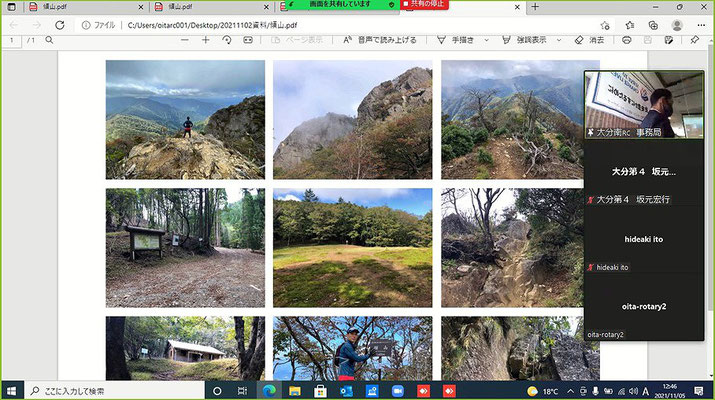This screenshot has height=400, width=715.
Task: Zoom out the PDF
Action: click(185, 40)
